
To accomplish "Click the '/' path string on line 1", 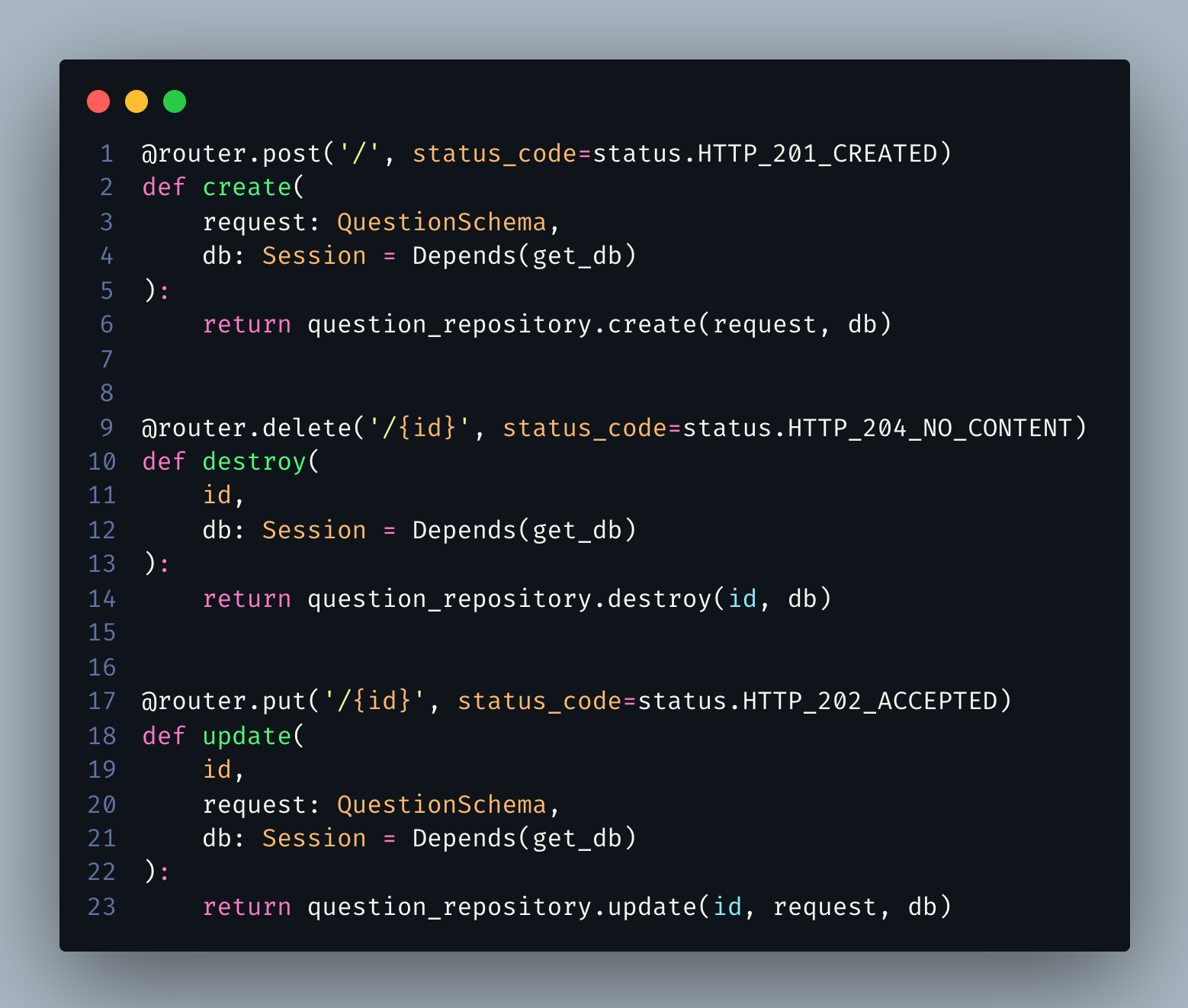I will [x=359, y=154].
